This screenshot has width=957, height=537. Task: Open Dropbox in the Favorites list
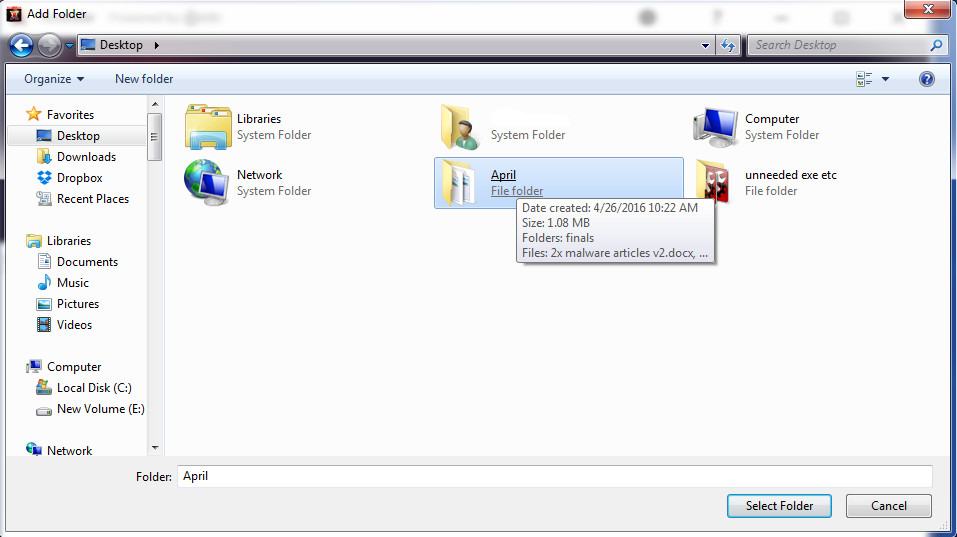coord(79,178)
